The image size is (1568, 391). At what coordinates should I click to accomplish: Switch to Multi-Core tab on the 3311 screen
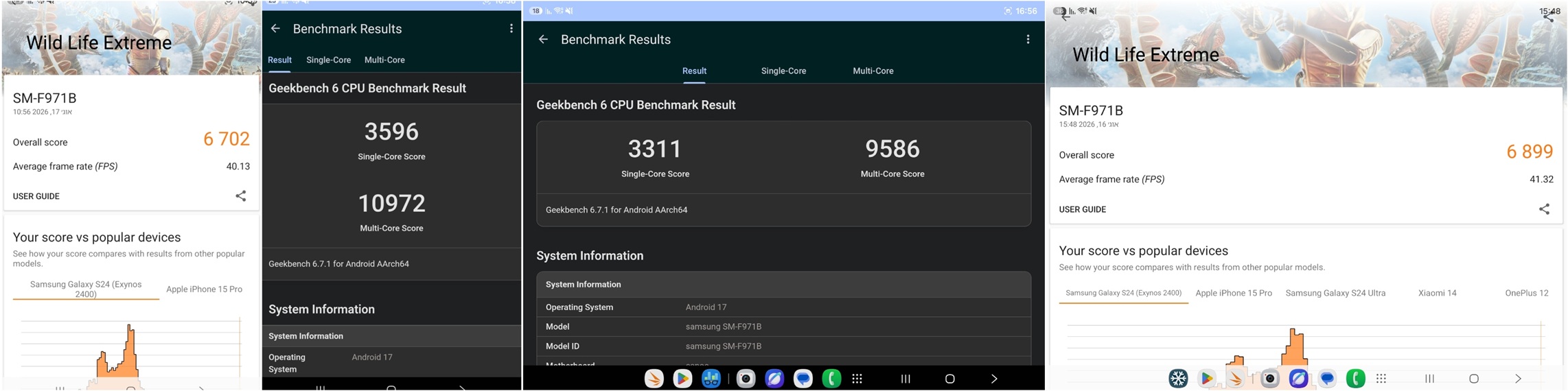point(873,71)
